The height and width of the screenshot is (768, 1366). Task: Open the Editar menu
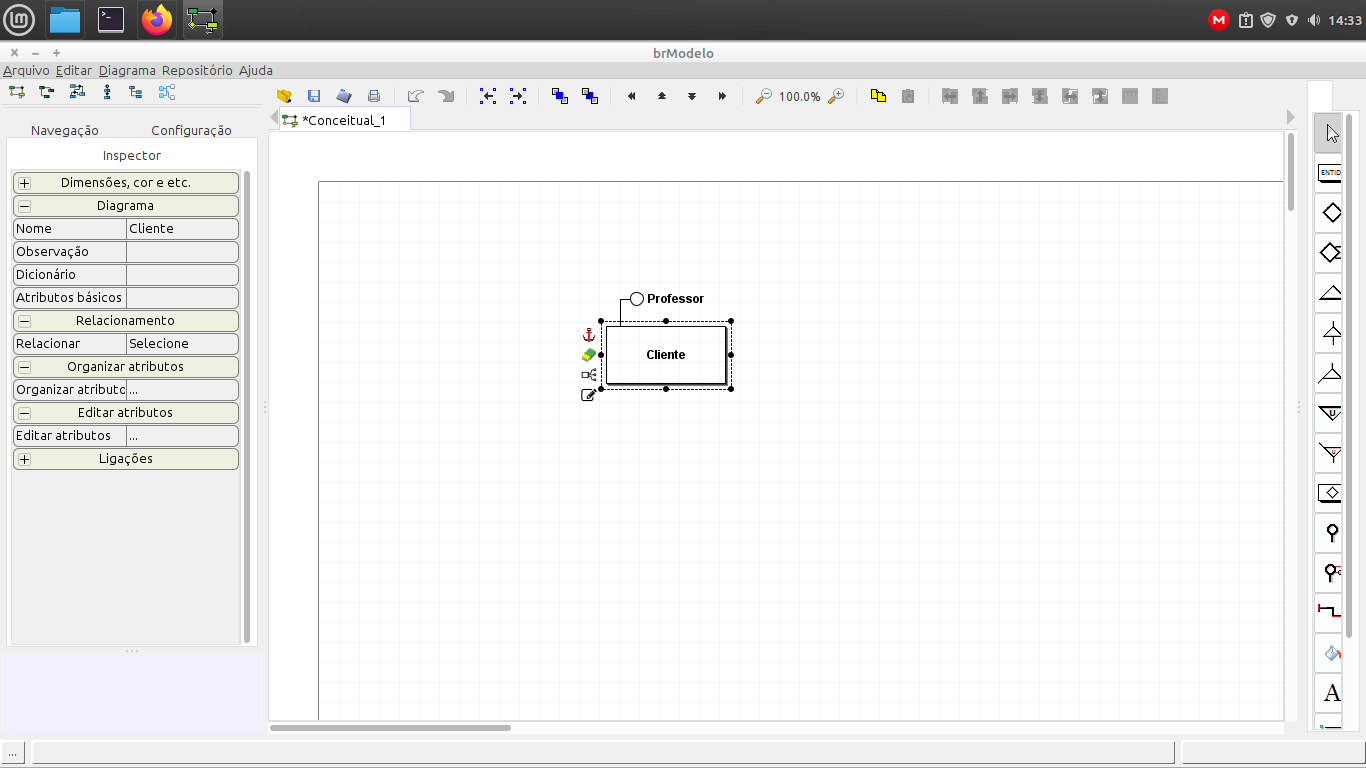[x=74, y=71]
